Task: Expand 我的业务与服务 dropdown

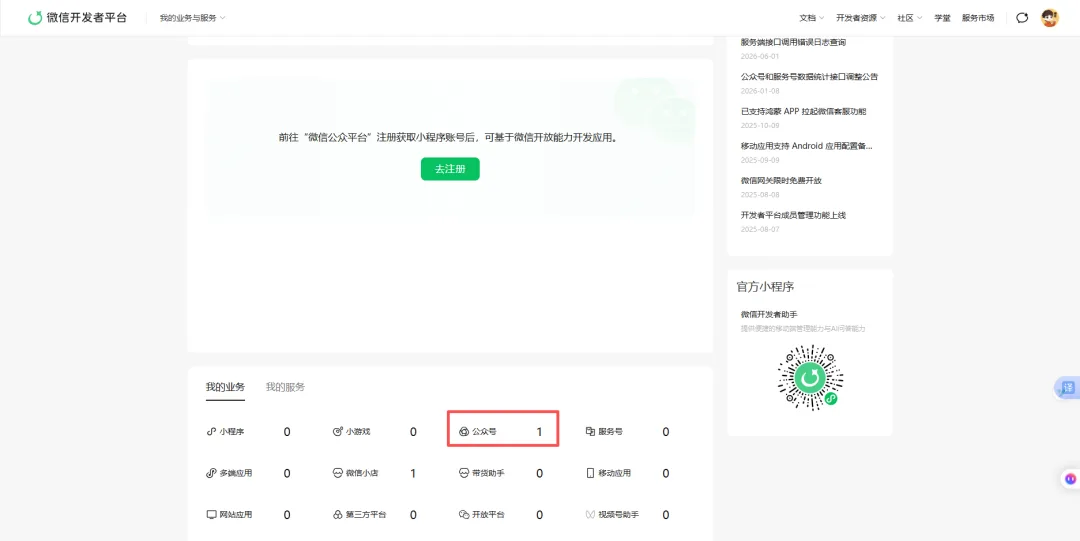Action: pos(192,18)
